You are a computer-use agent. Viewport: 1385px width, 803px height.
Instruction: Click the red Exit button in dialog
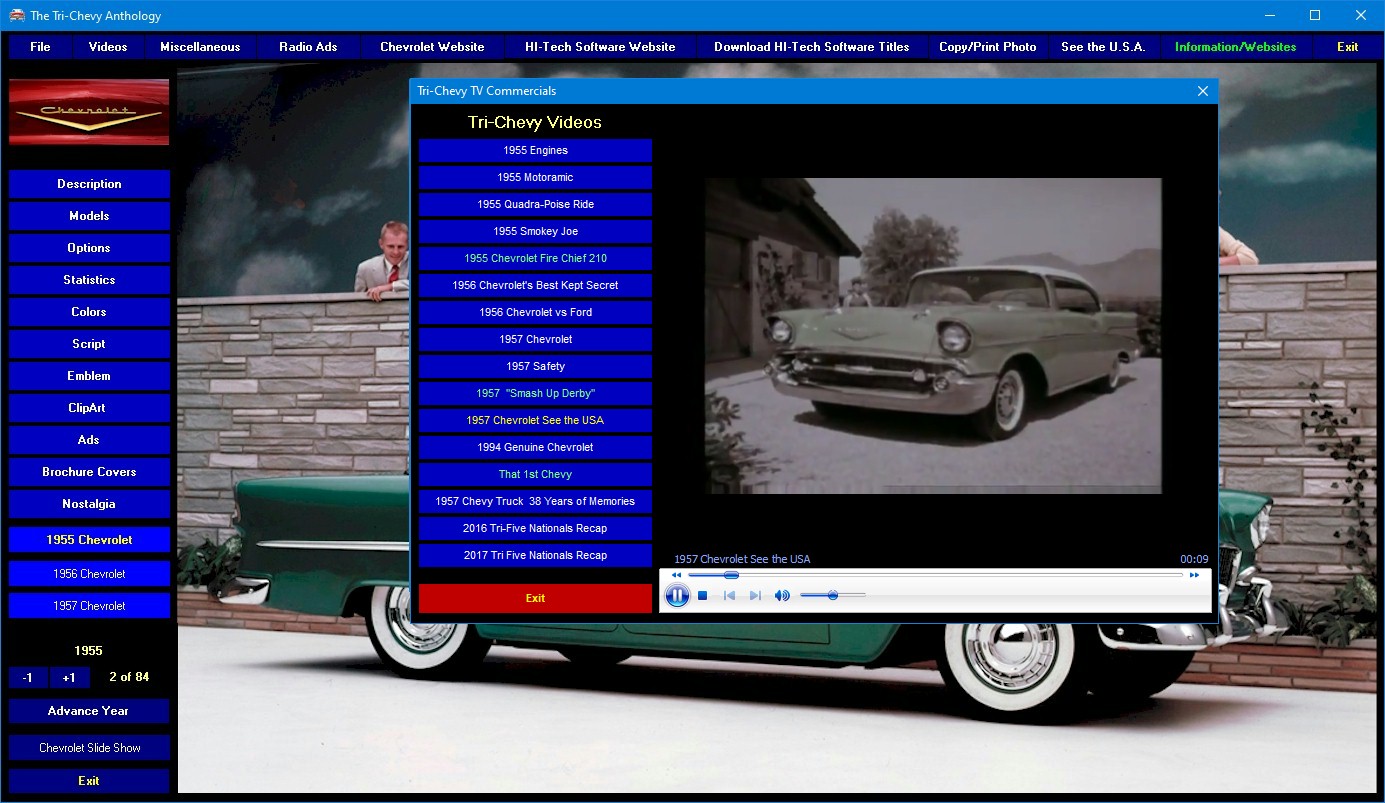coord(535,598)
